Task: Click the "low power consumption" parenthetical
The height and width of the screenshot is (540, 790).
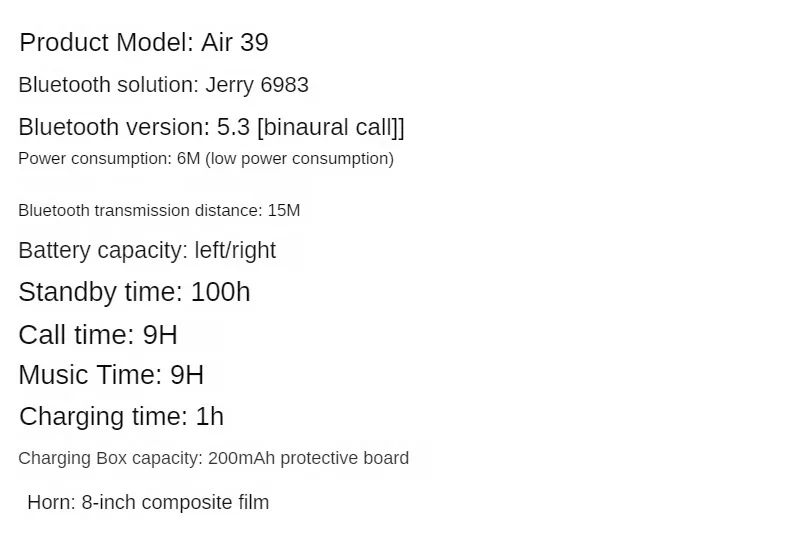Action: pos(299,159)
